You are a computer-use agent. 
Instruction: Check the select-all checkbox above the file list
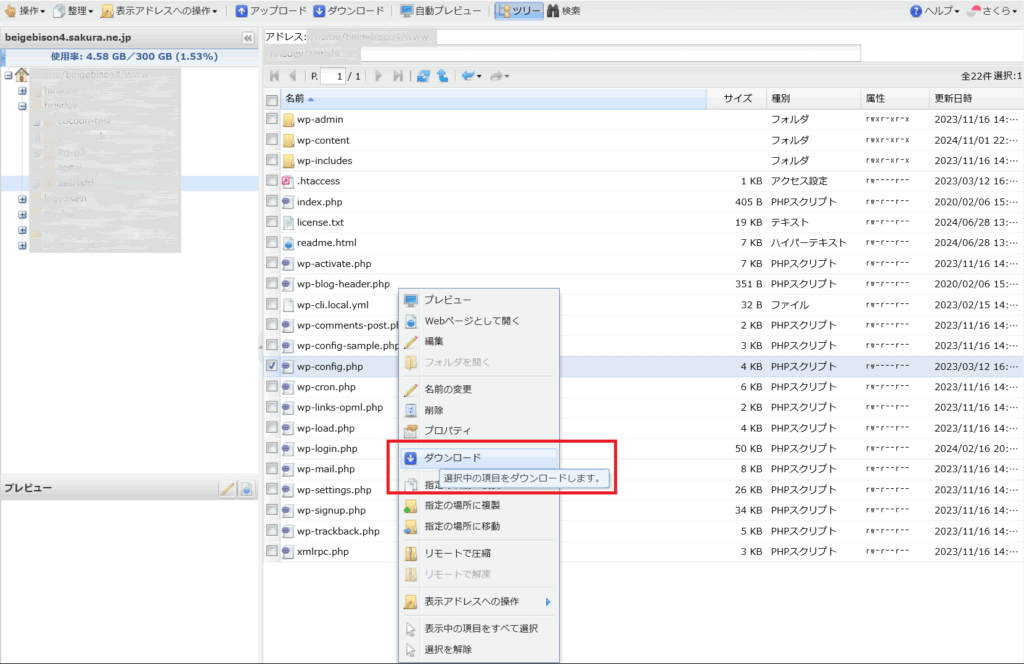tap(270, 99)
